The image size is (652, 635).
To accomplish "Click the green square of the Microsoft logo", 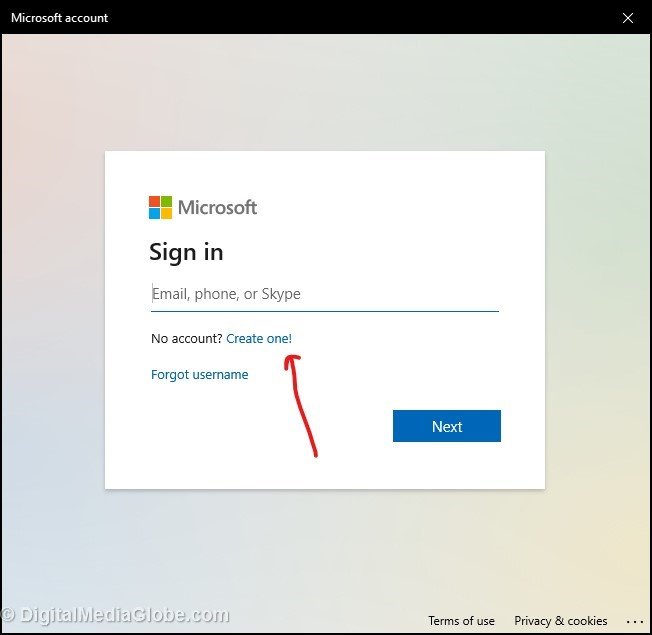I will [x=166, y=201].
